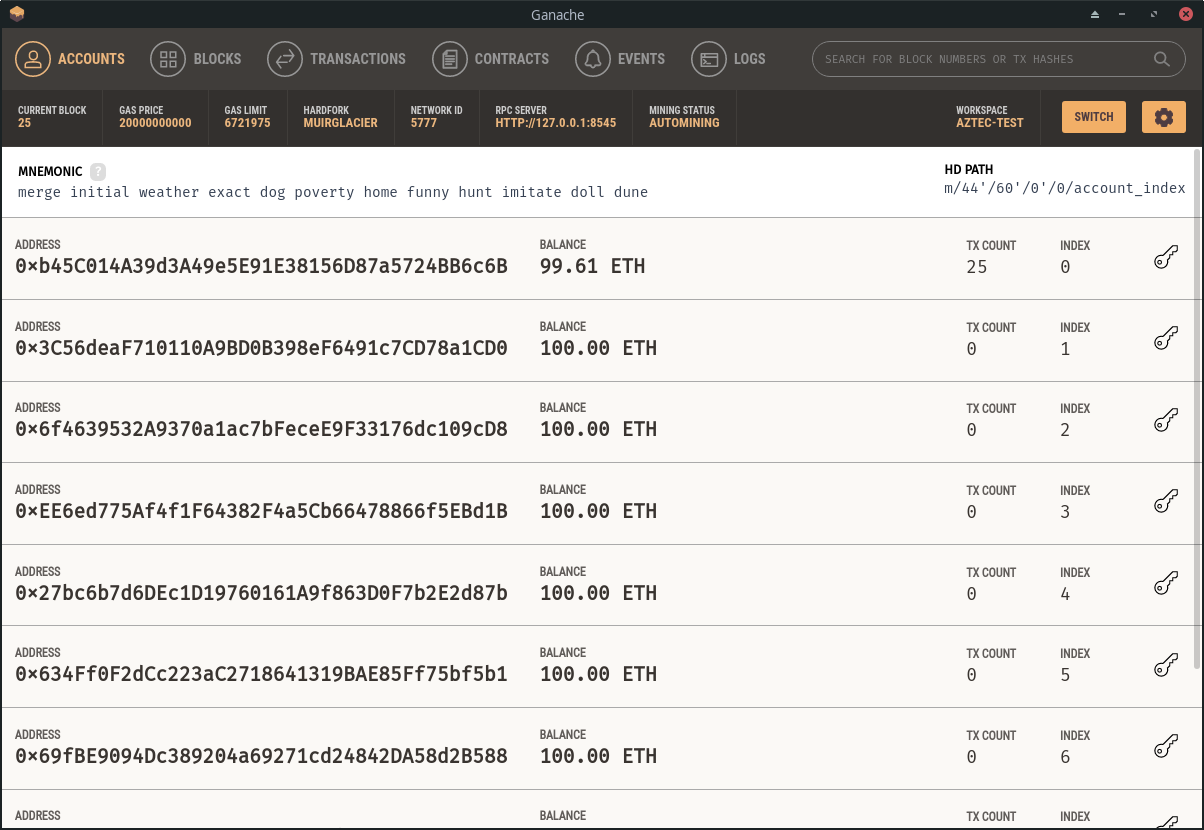Open settings with the gear icon

[x=1163, y=117]
